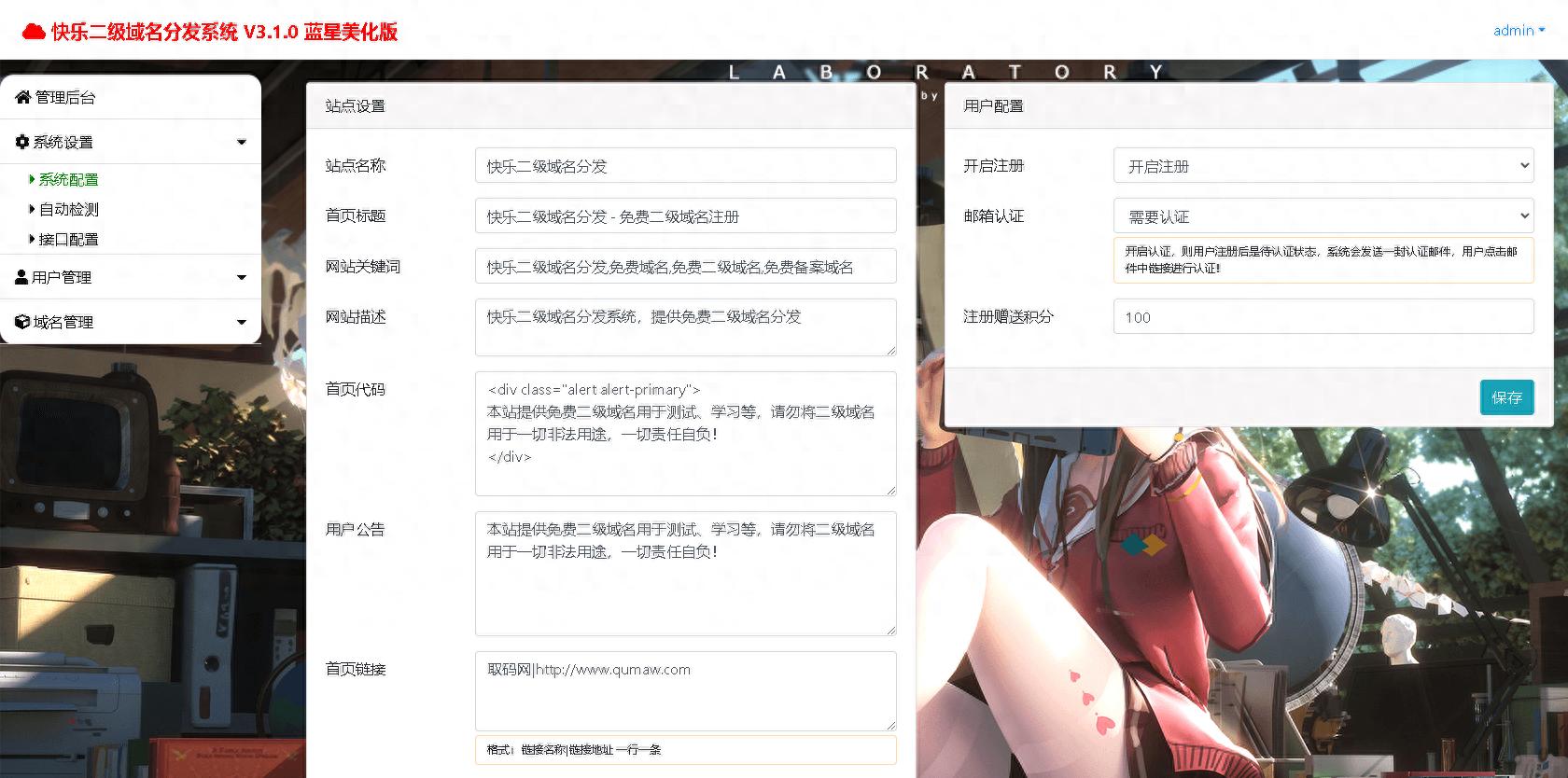1568x778 pixels.
Task: Click into the 网站描述 textarea
Action: pyautogui.click(x=685, y=327)
